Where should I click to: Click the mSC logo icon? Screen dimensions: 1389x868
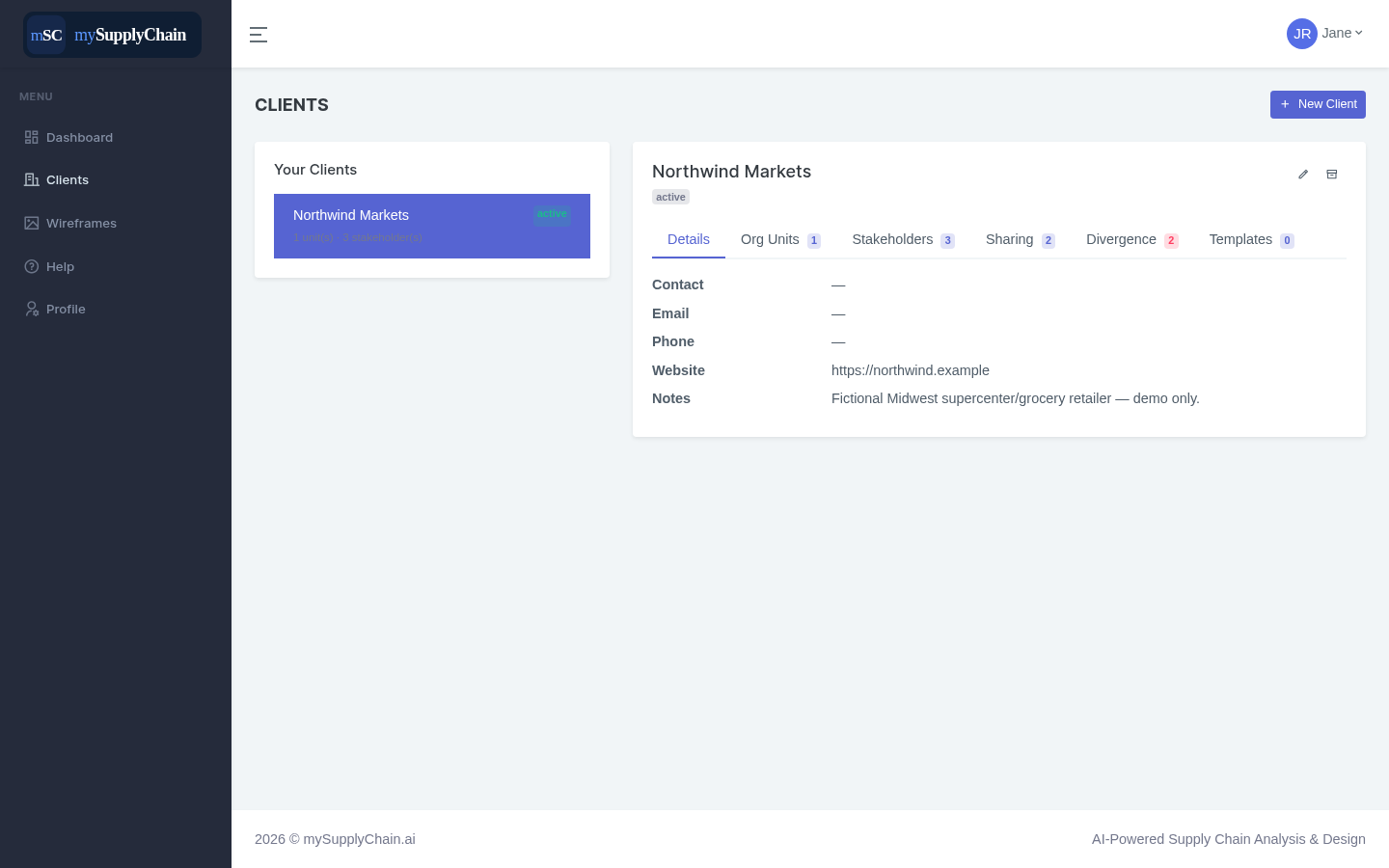(46, 35)
